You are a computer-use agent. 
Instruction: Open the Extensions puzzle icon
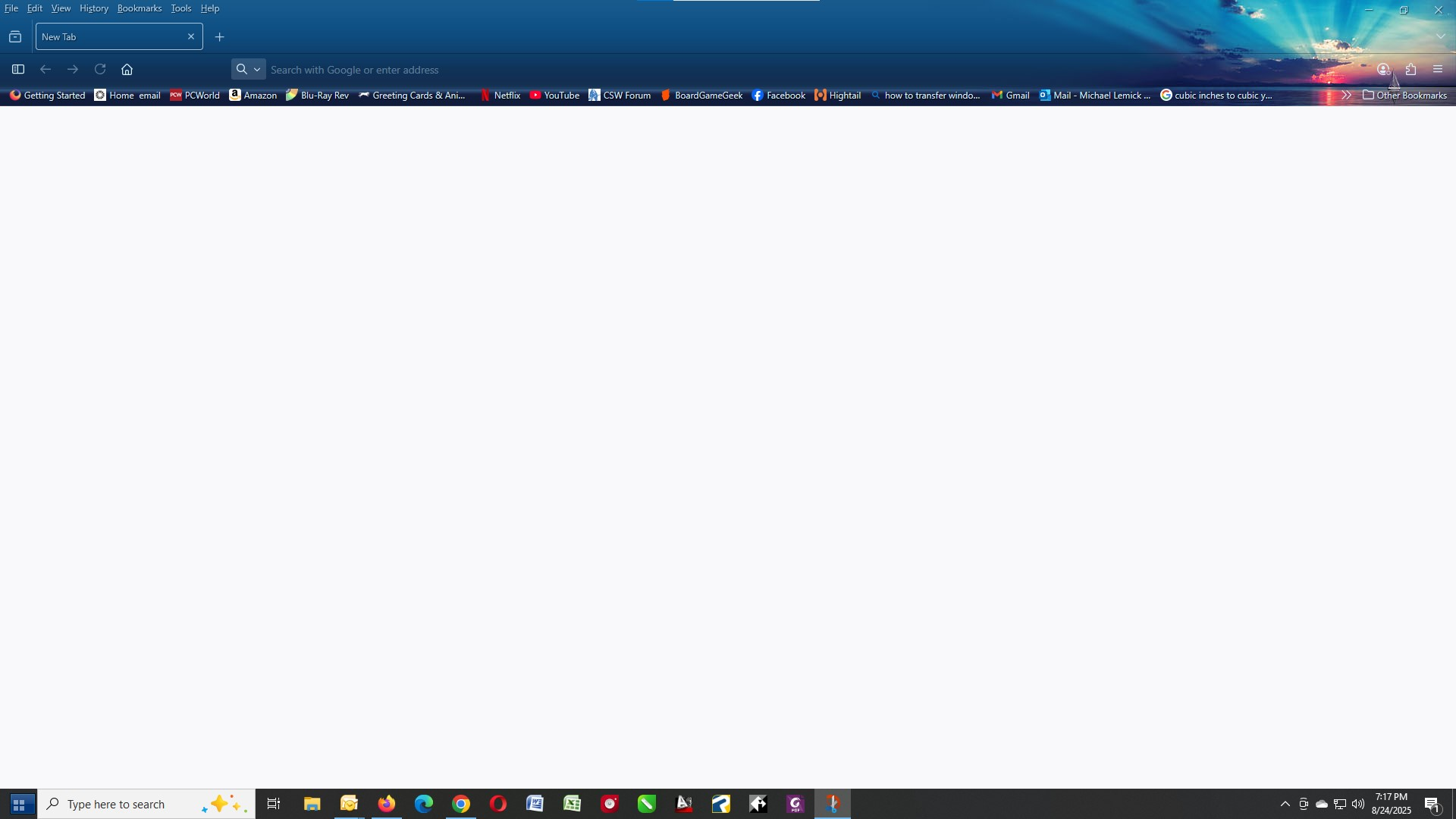pyautogui.click(x=1410, y=70)
